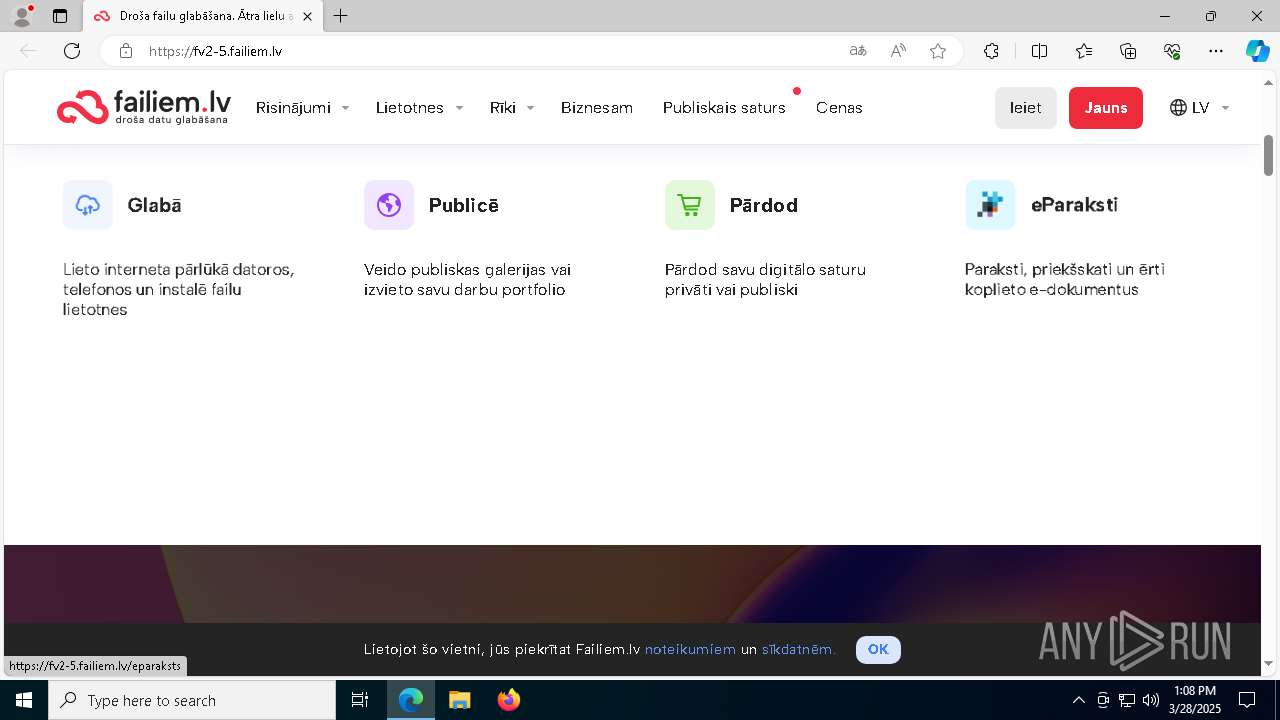Go back in browser history
This screenshot has height=720, width=1280.
(28, 51)
